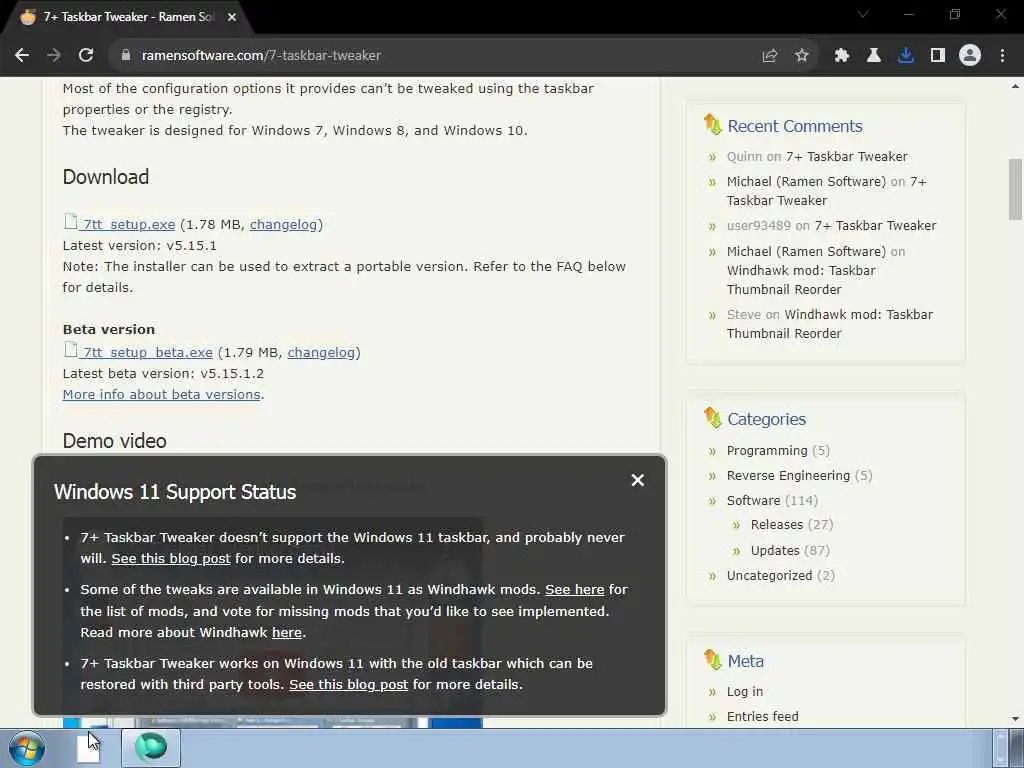1024x768 pixels.
Task: Click the Log in link
Action: [x=744, y=692]
